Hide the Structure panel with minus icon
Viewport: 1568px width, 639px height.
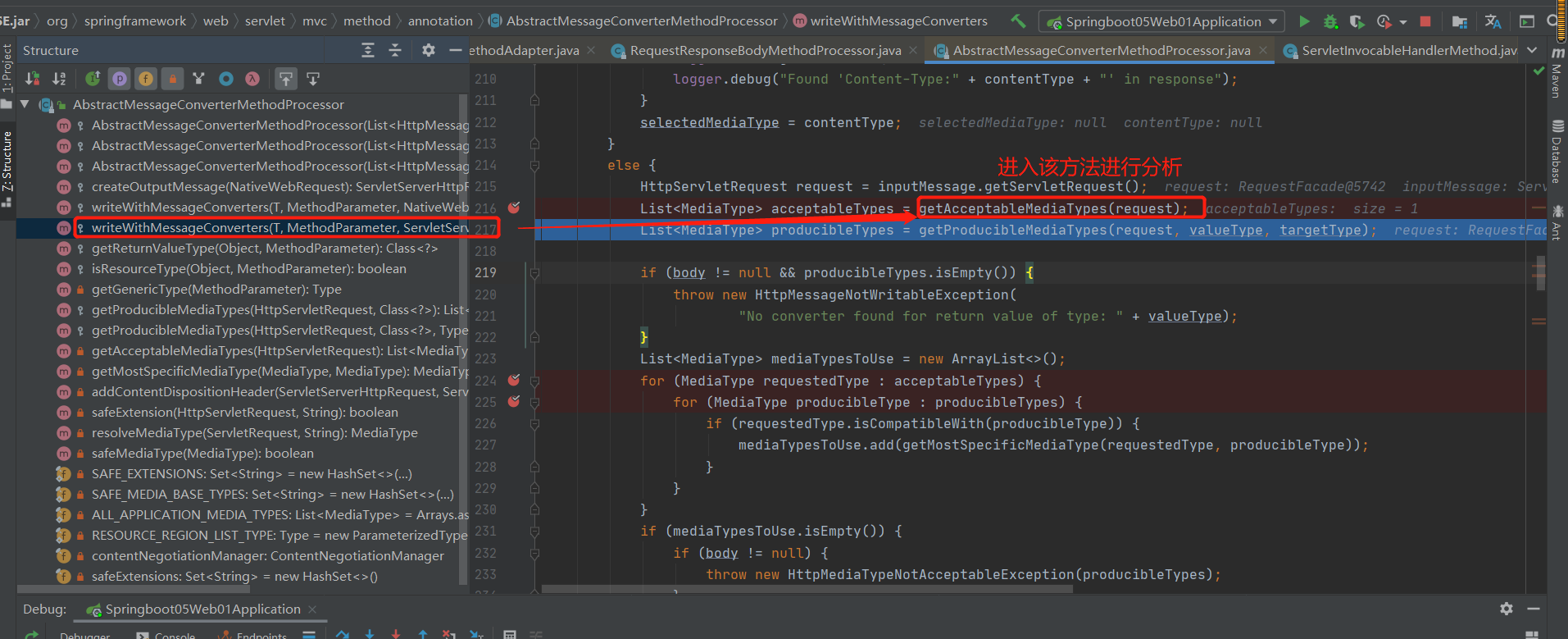456,51
